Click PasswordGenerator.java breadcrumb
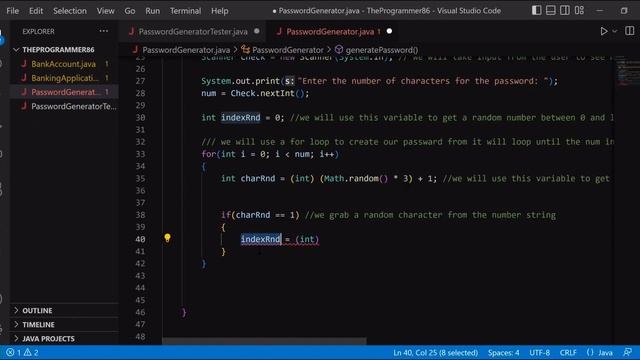The image size is (640, 360). (186, 50)
